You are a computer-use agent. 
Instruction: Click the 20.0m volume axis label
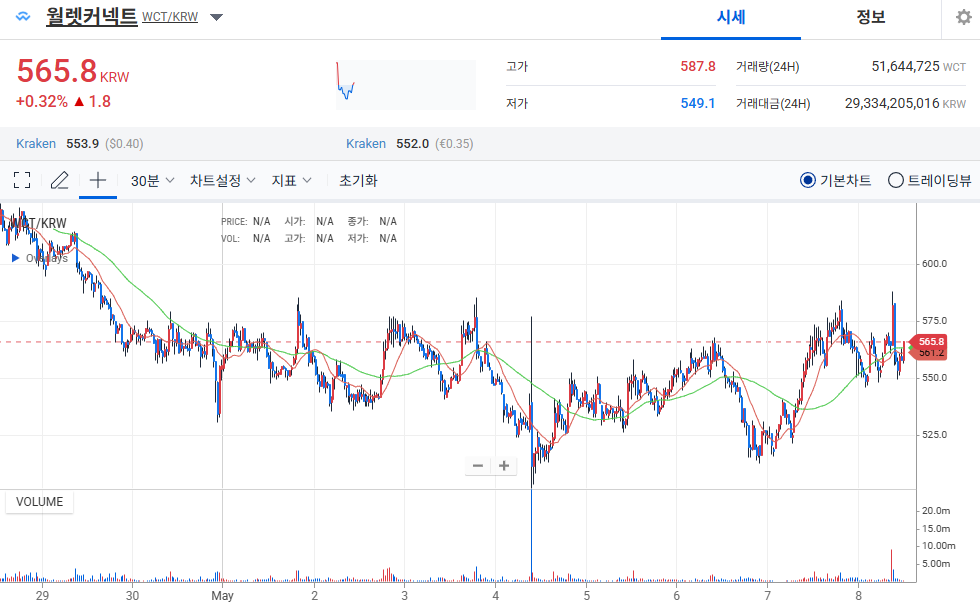pyautogui.click(x=936, y=510)
